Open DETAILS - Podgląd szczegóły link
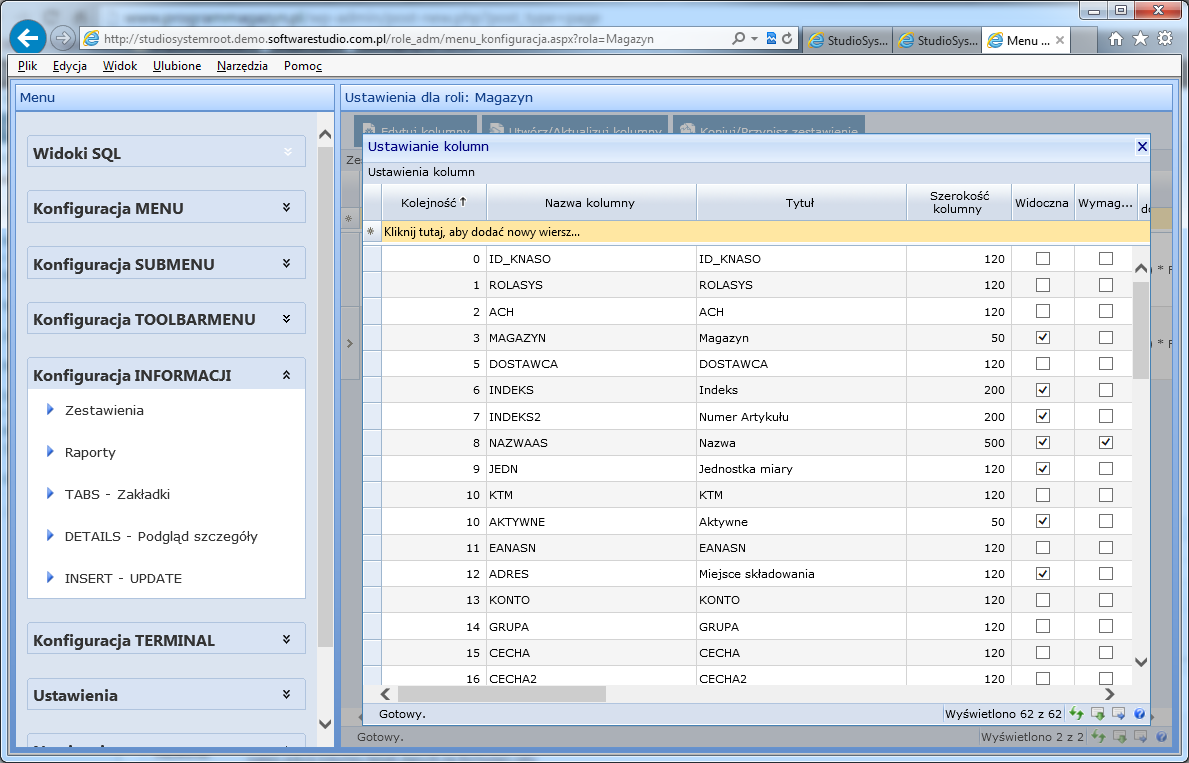 click(x=161, y=536)
